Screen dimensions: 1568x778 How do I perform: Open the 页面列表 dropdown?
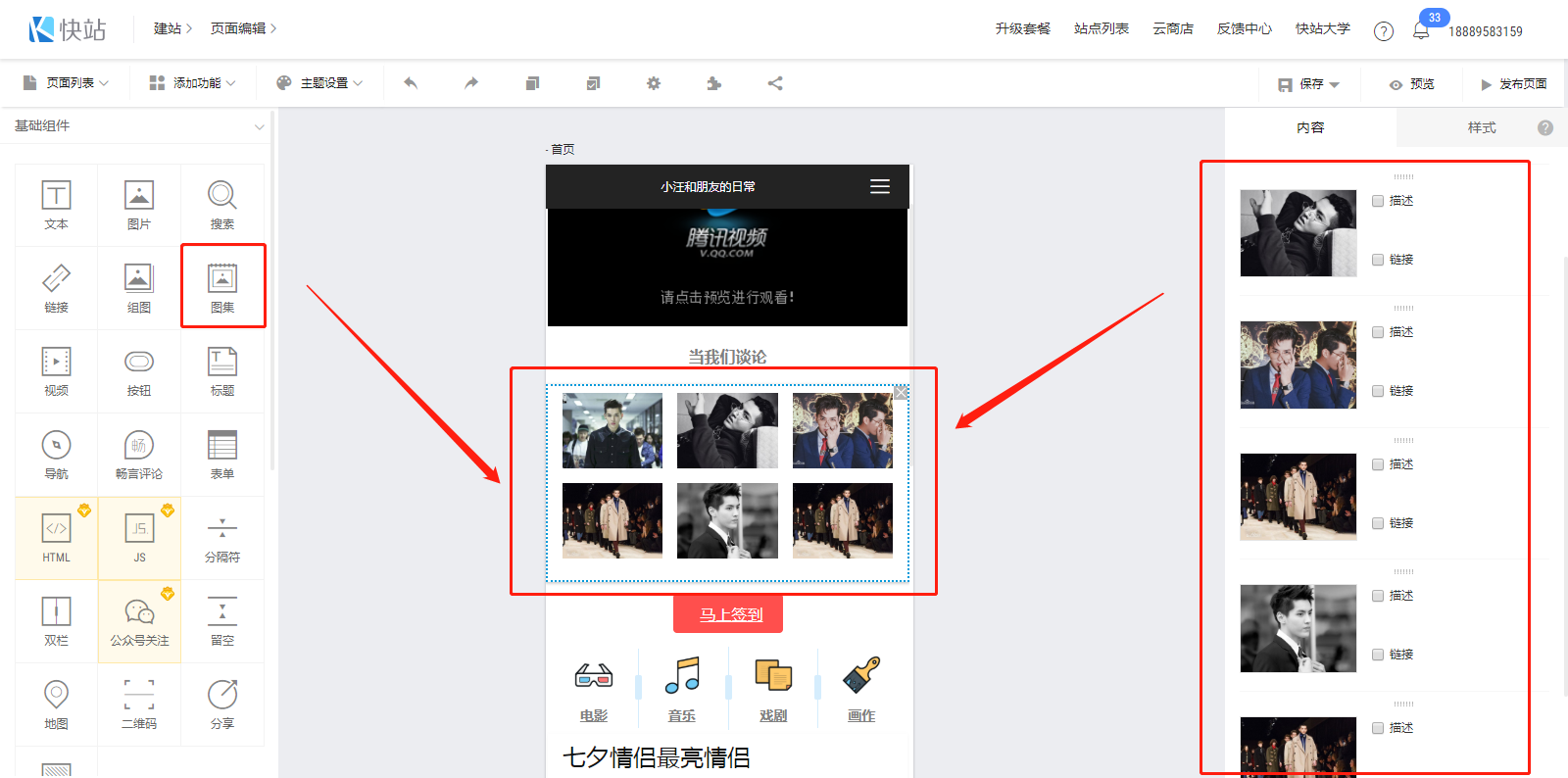pos(67,83)
